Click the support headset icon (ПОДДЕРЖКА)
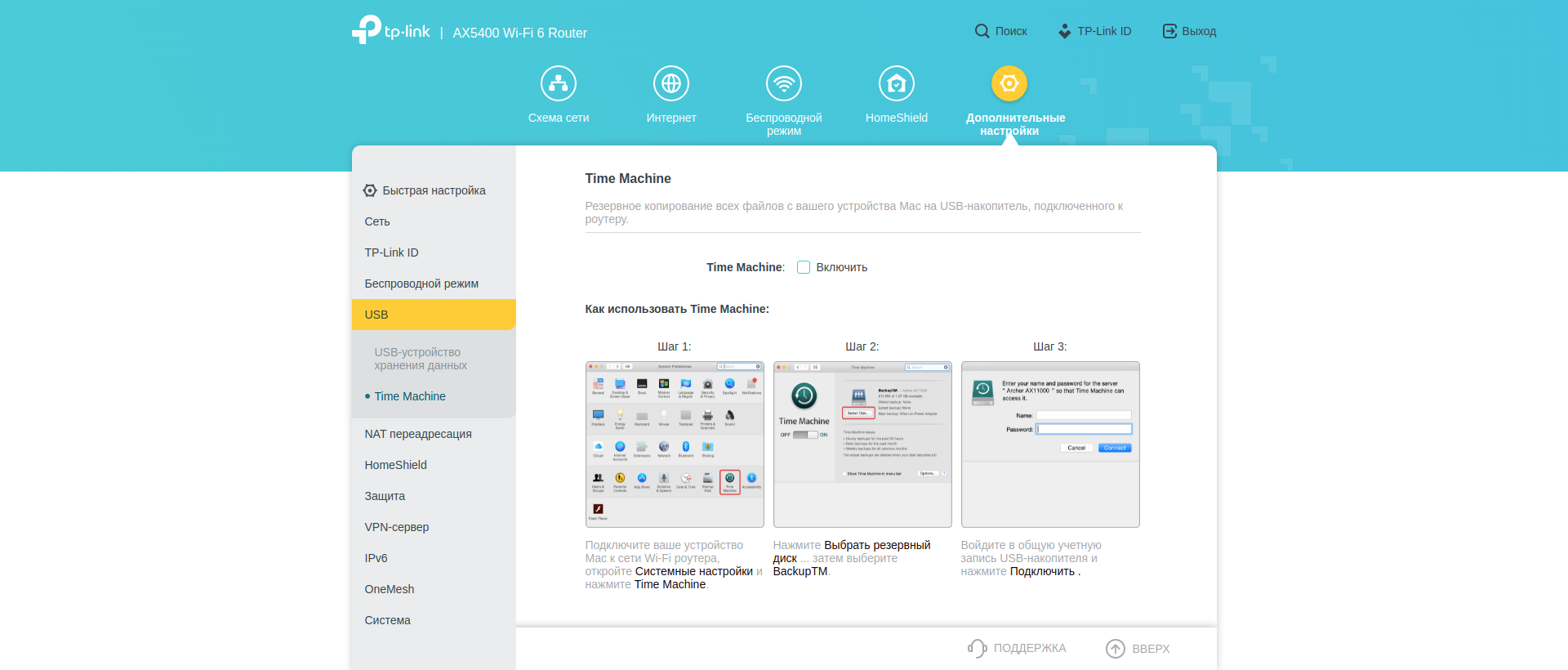The width and height of the screenshot is (1568, 670). (977, 648)
